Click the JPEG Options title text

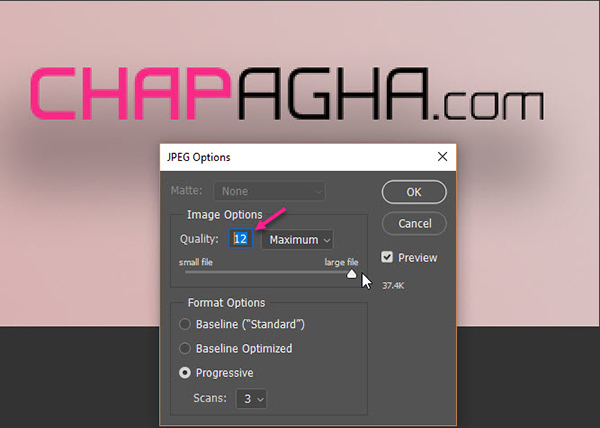[199, 157]
